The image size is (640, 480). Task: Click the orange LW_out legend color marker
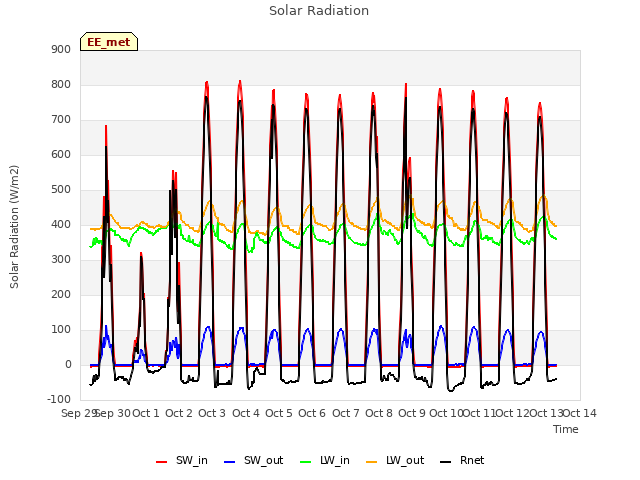tap(372, 462)
